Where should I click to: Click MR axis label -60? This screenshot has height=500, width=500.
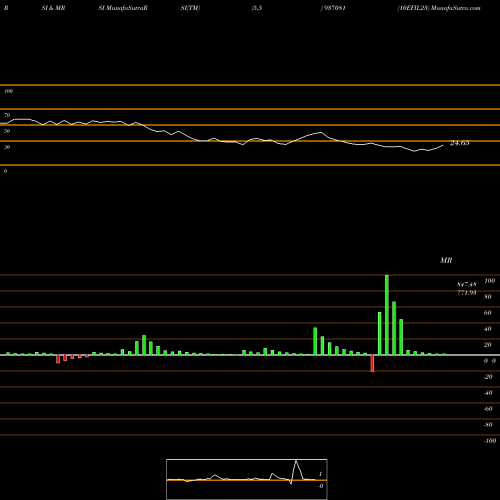(488, 409)
